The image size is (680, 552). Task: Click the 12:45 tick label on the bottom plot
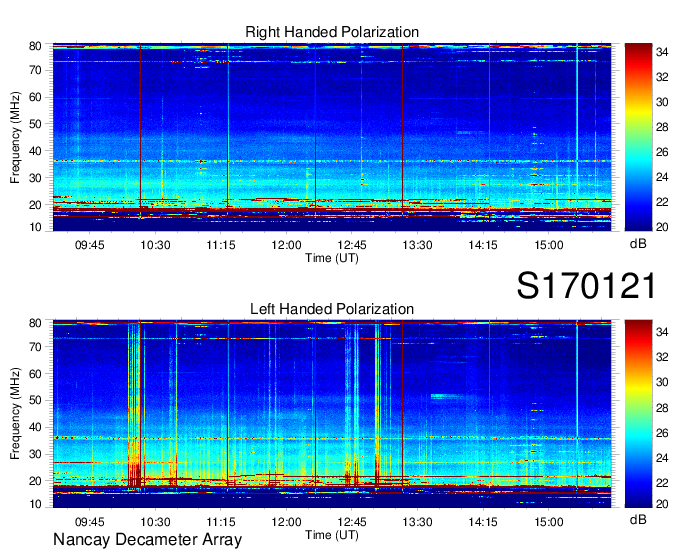tap(352, 522)
